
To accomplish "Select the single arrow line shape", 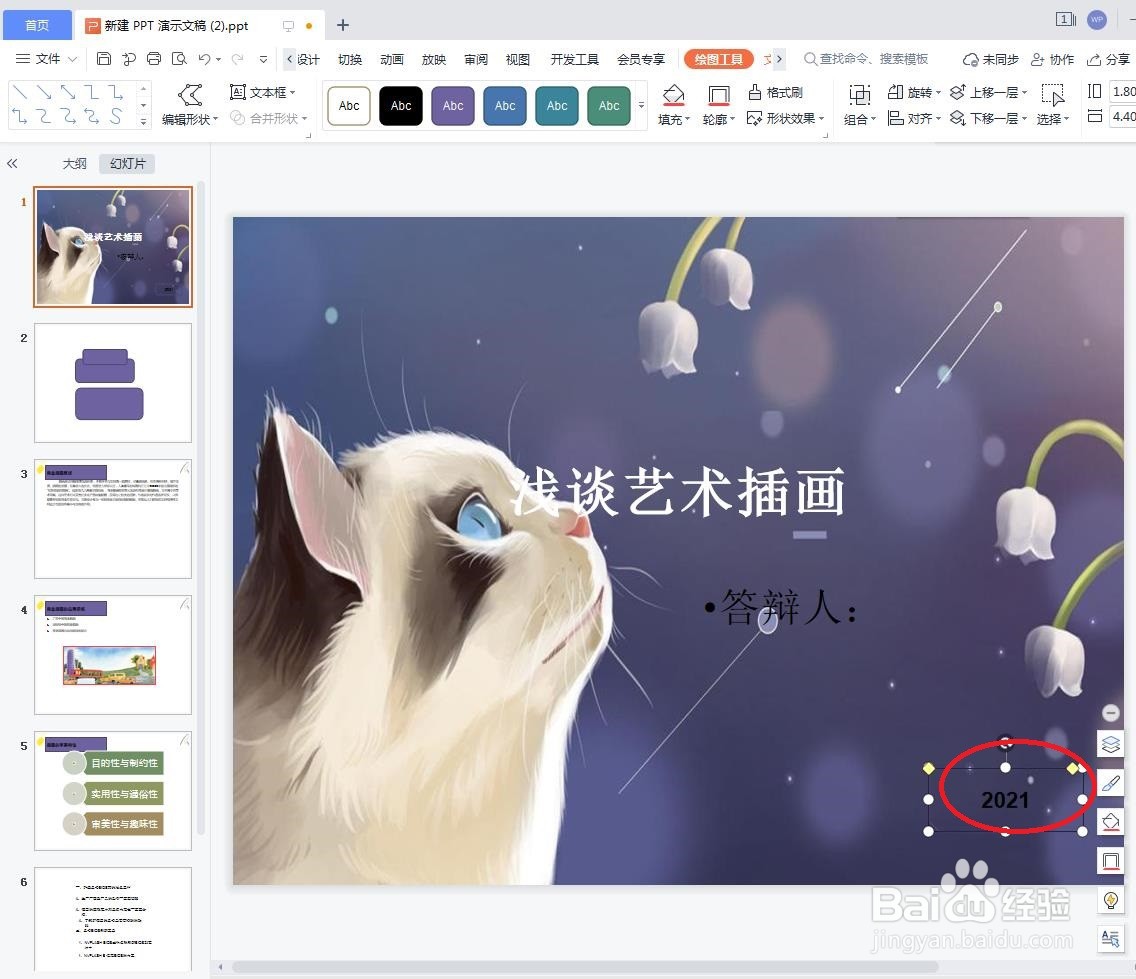I will pos(44,92).
